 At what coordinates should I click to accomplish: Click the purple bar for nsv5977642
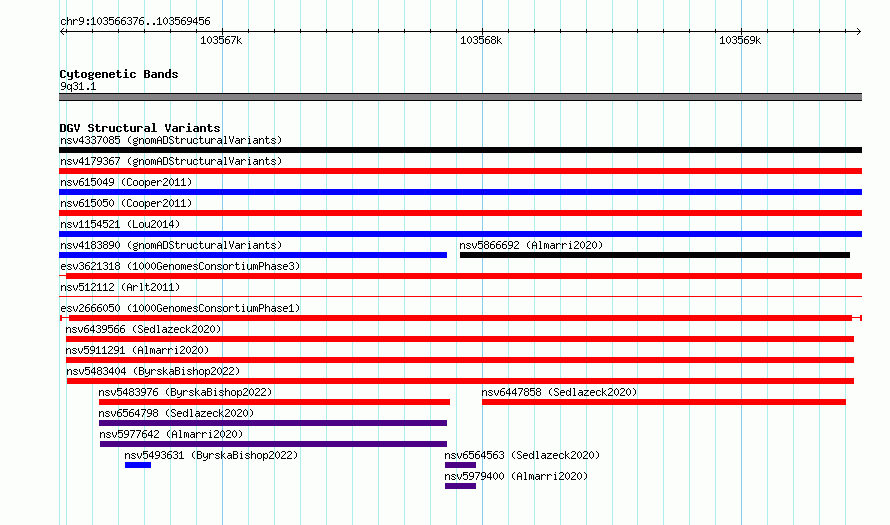point(274,444)
